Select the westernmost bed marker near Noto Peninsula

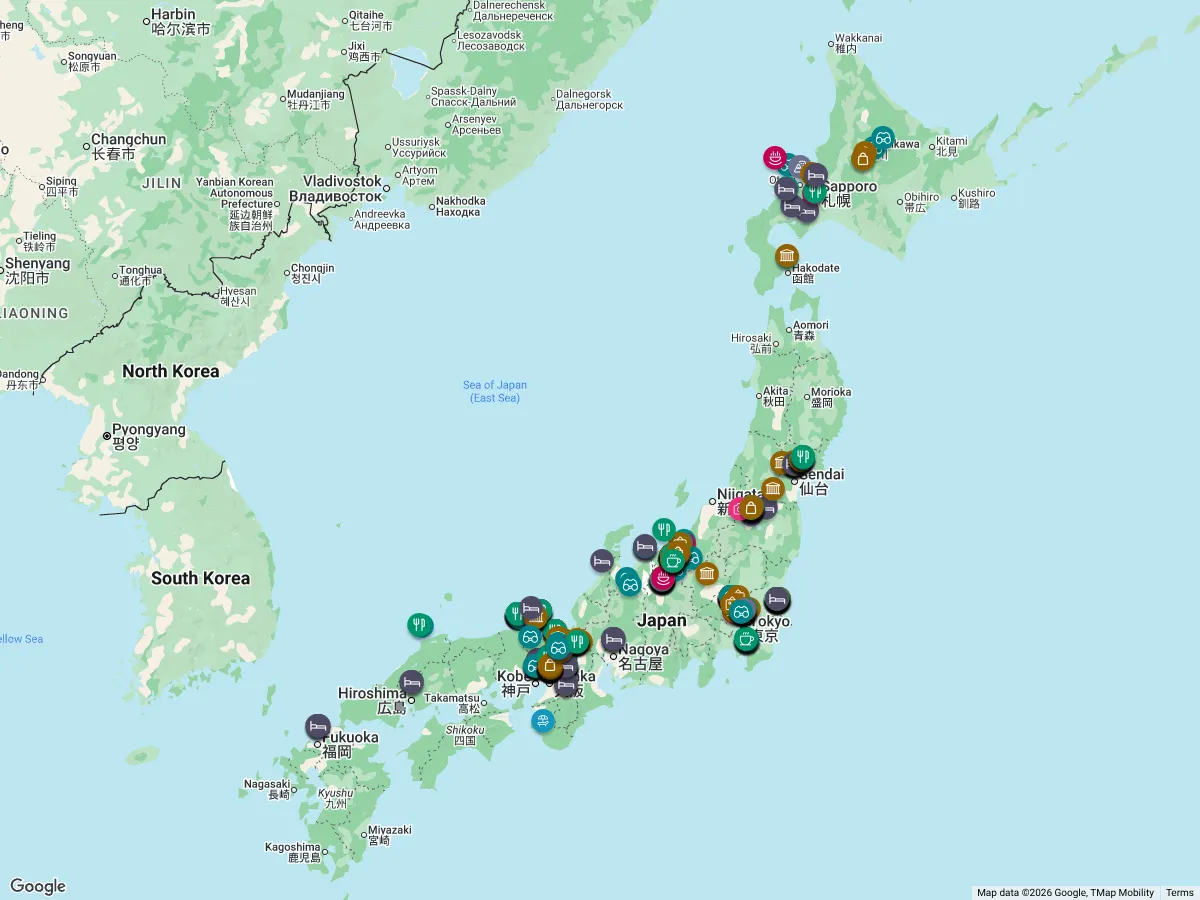click(601, 562)
